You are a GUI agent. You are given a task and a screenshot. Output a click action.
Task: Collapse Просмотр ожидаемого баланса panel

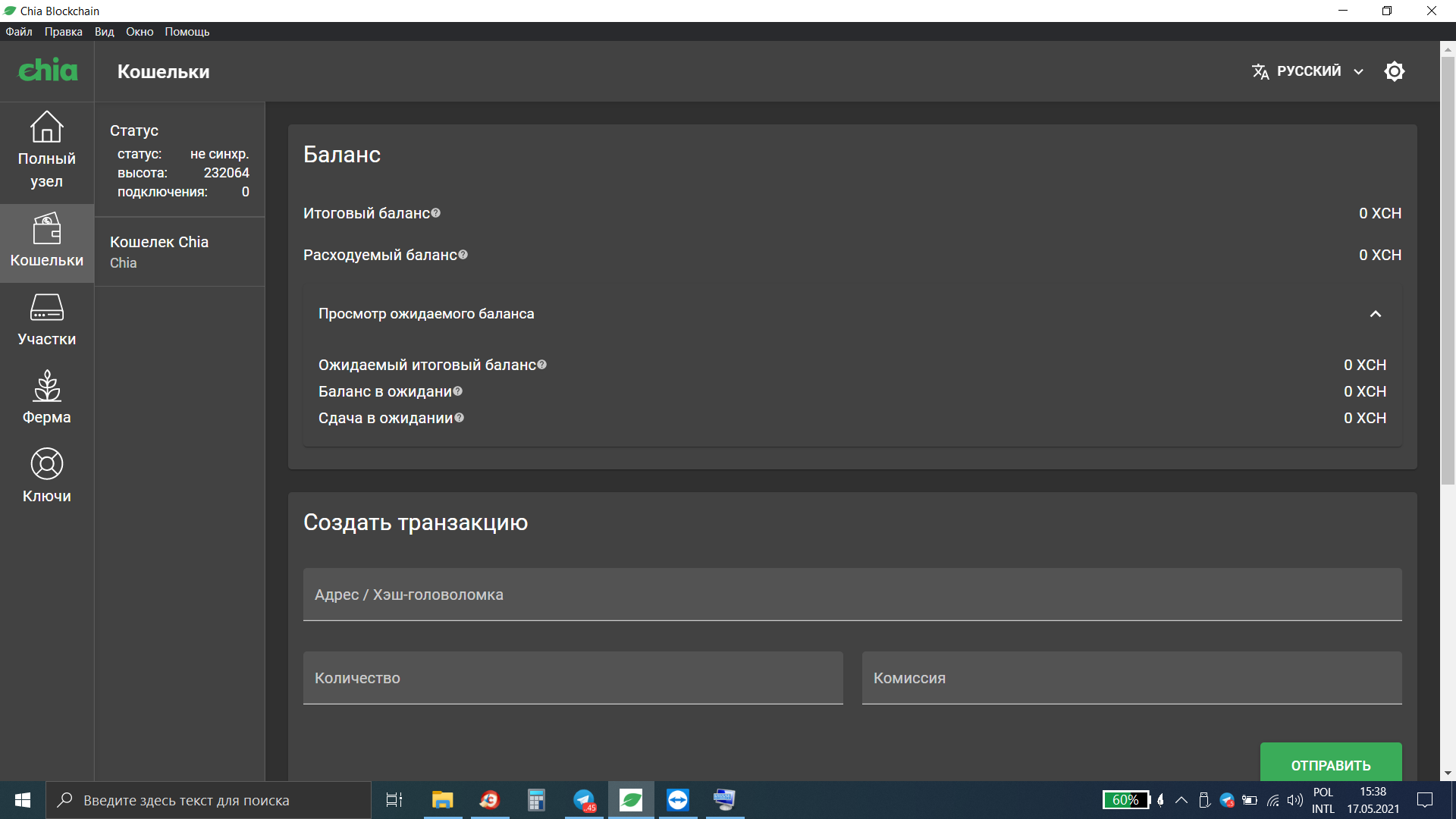click(1375, 314)
